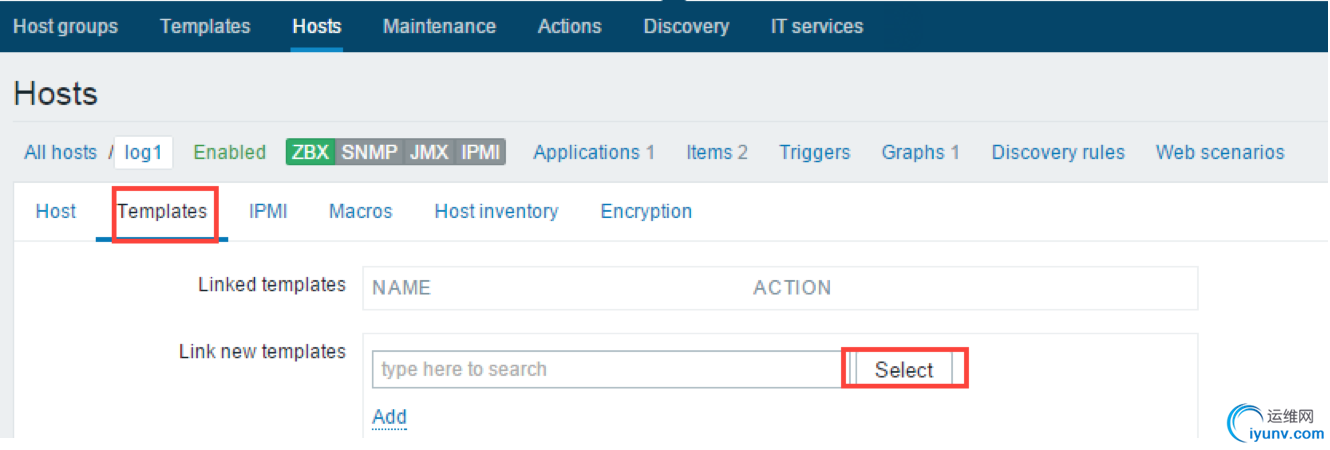This screenshot has width=1330, height=450.
Task: Click the green ZBX availability badge
Action: click(310, 153)
